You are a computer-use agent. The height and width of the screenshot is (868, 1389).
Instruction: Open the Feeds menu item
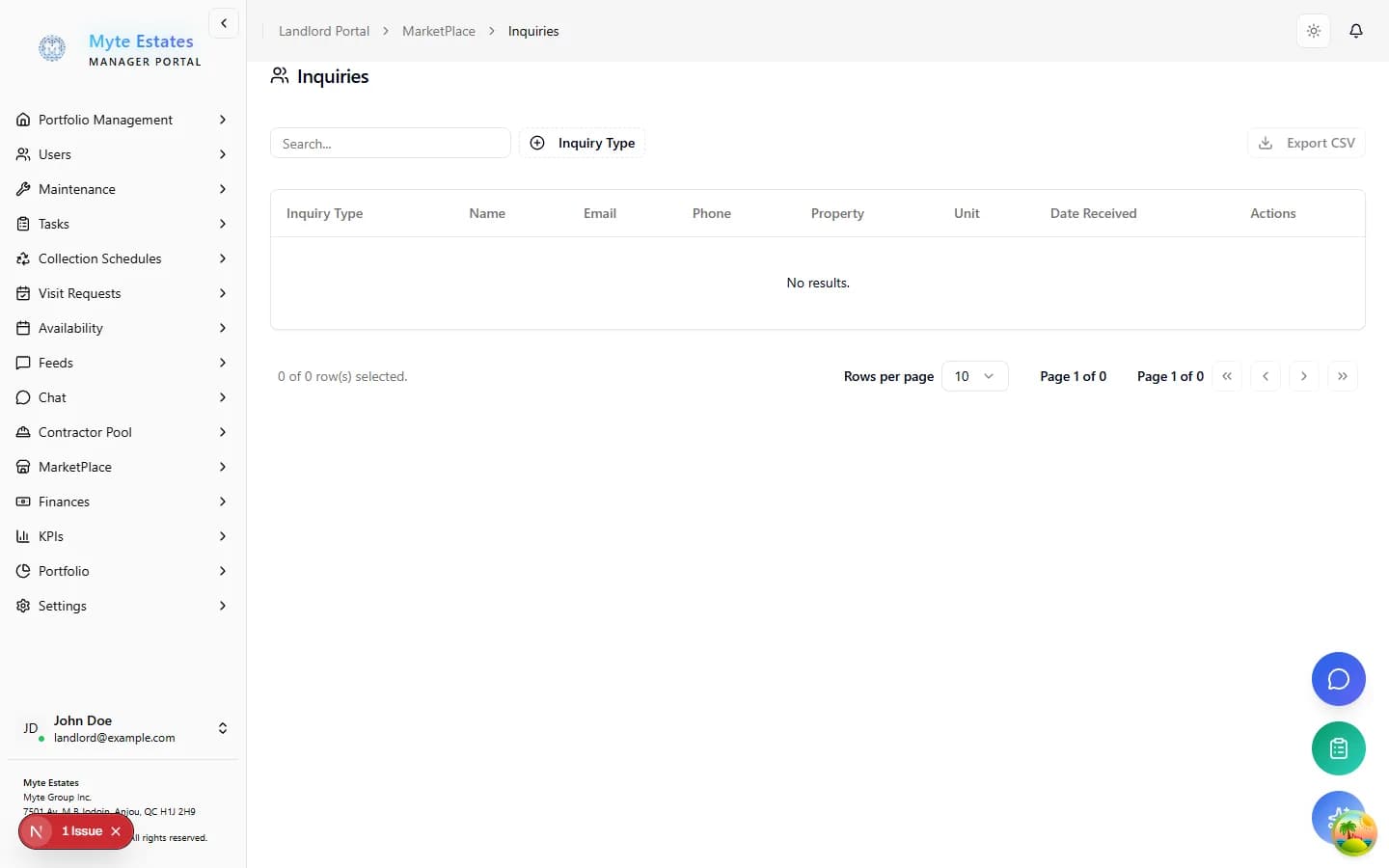coord(123,363)
